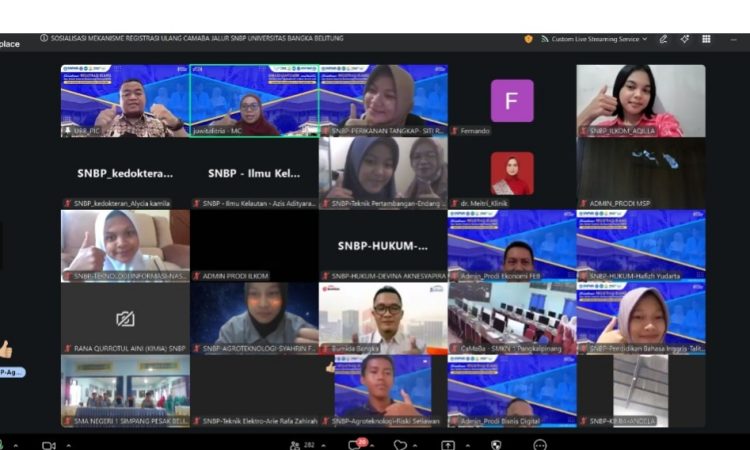The width and height of the screenshot is (750, 450).
Task: Click the participants icon showing 282
Action: [x=295, y=445]
